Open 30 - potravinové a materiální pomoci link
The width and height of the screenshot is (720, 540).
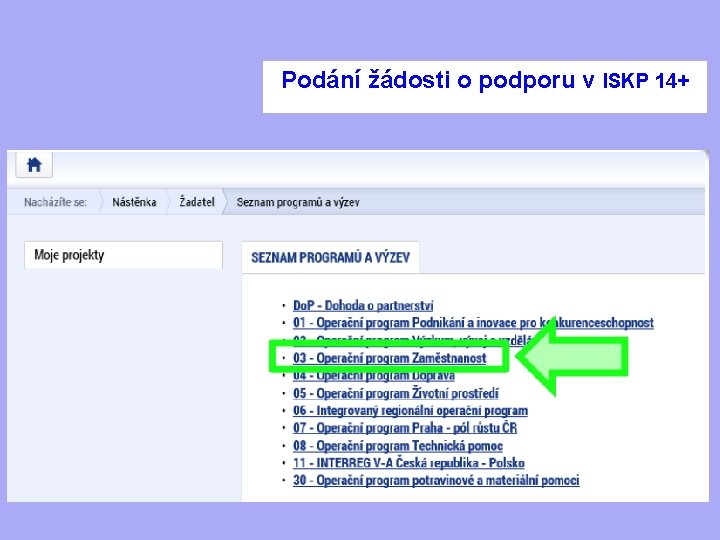tap(436, 480)
